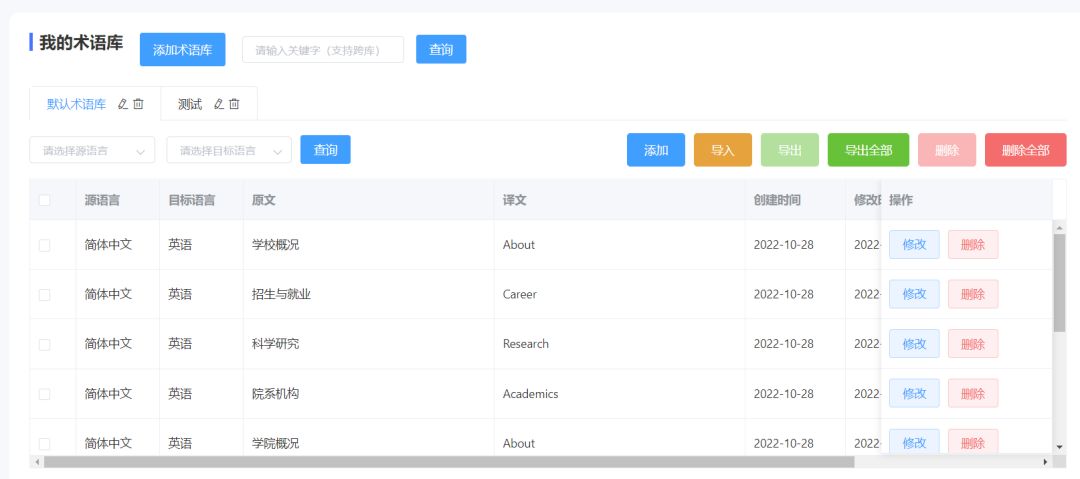Click 修改 for the 招生与就业 row

tap(914, 294)
